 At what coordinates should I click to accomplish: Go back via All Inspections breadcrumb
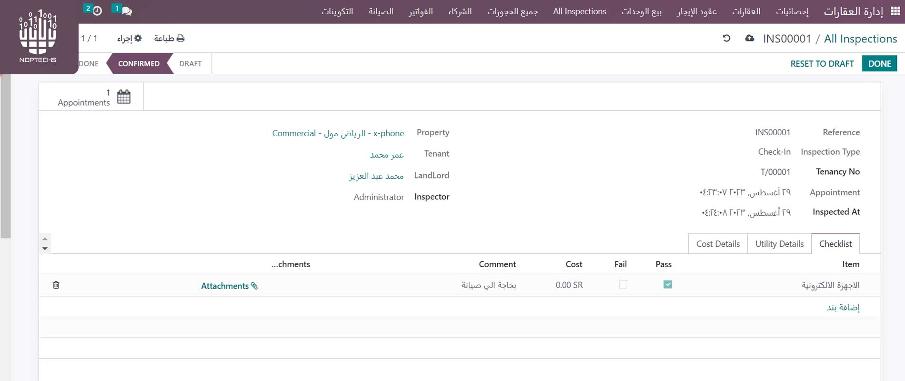[861, 39]
